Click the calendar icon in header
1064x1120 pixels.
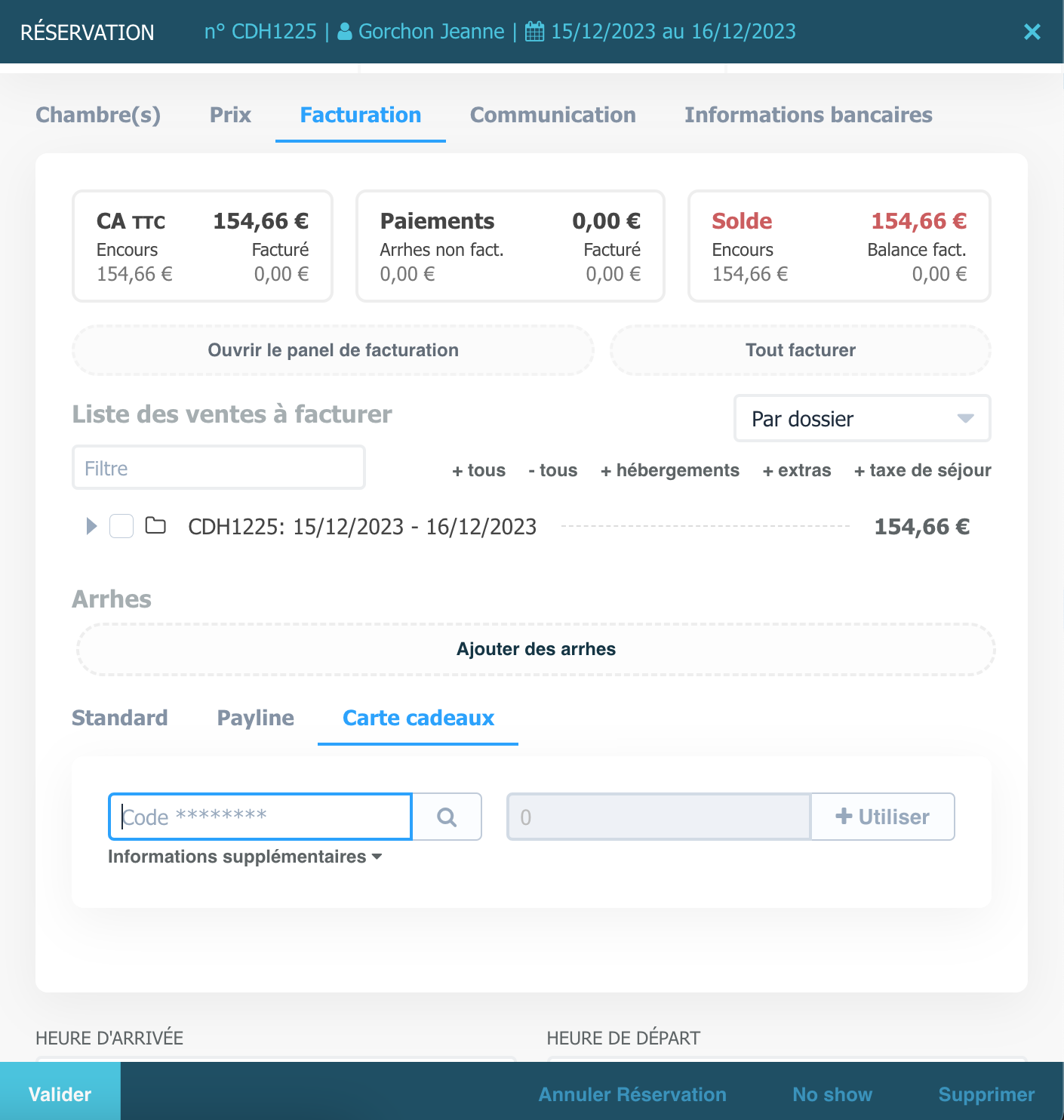[534, 32]
